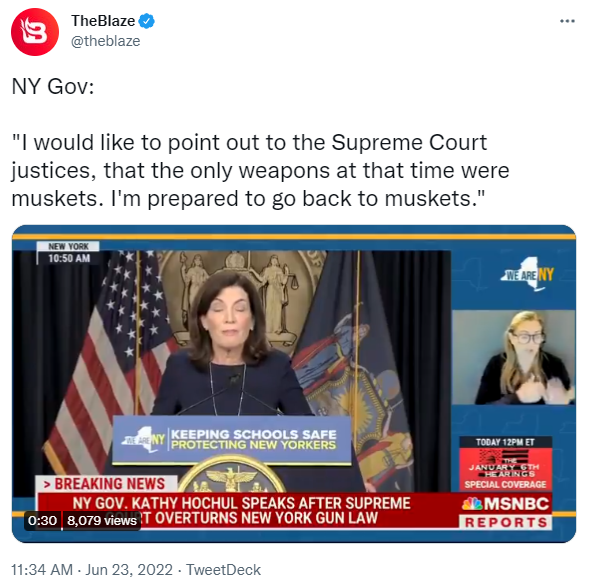Click the Keeping Schools Safe podium sign
591x588 pixels.
(x=232, y=440)
